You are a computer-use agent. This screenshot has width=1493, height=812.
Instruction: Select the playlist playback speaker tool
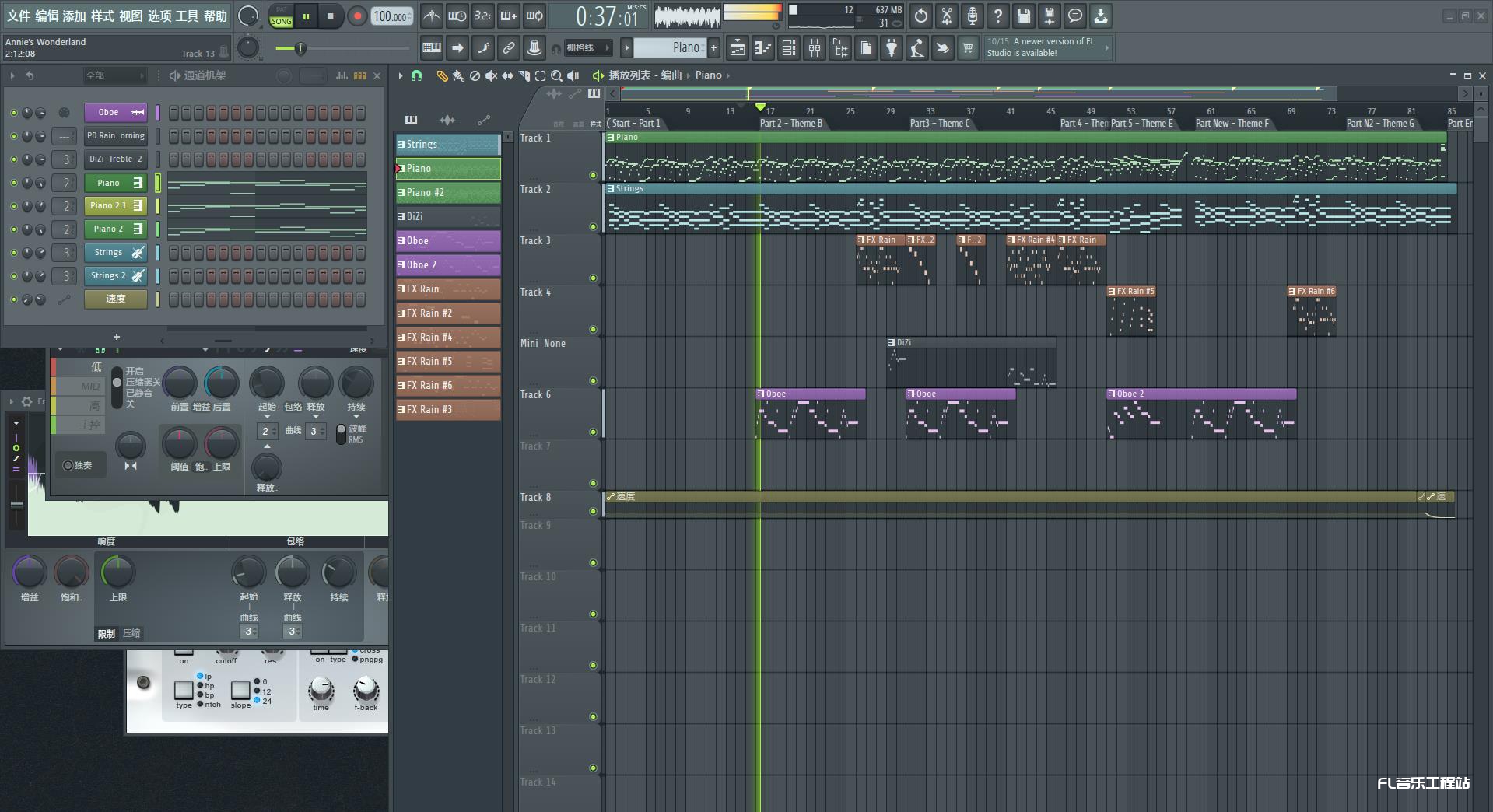pos(573,75)
